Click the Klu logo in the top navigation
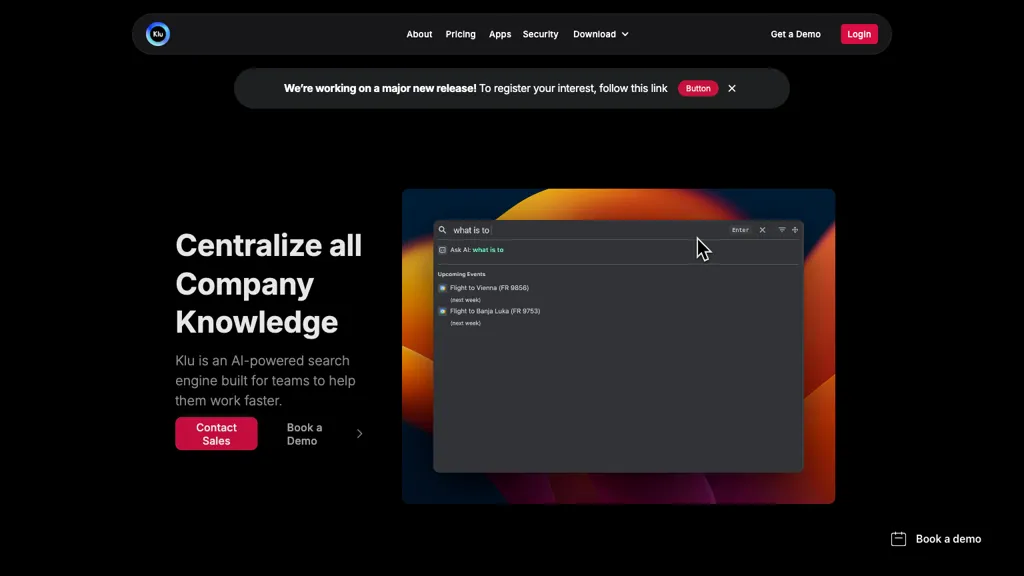The image size is (1024, 576). tap(157, 33)
